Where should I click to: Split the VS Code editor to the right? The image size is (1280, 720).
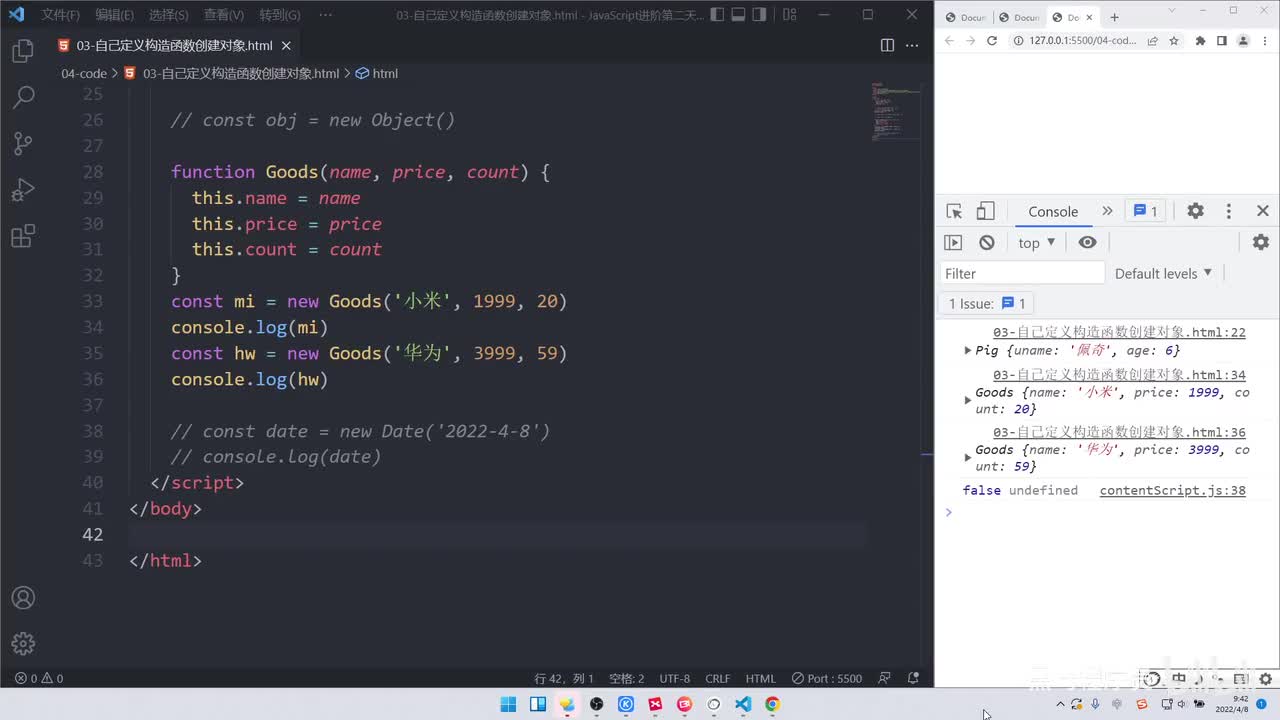pos(887,45)
